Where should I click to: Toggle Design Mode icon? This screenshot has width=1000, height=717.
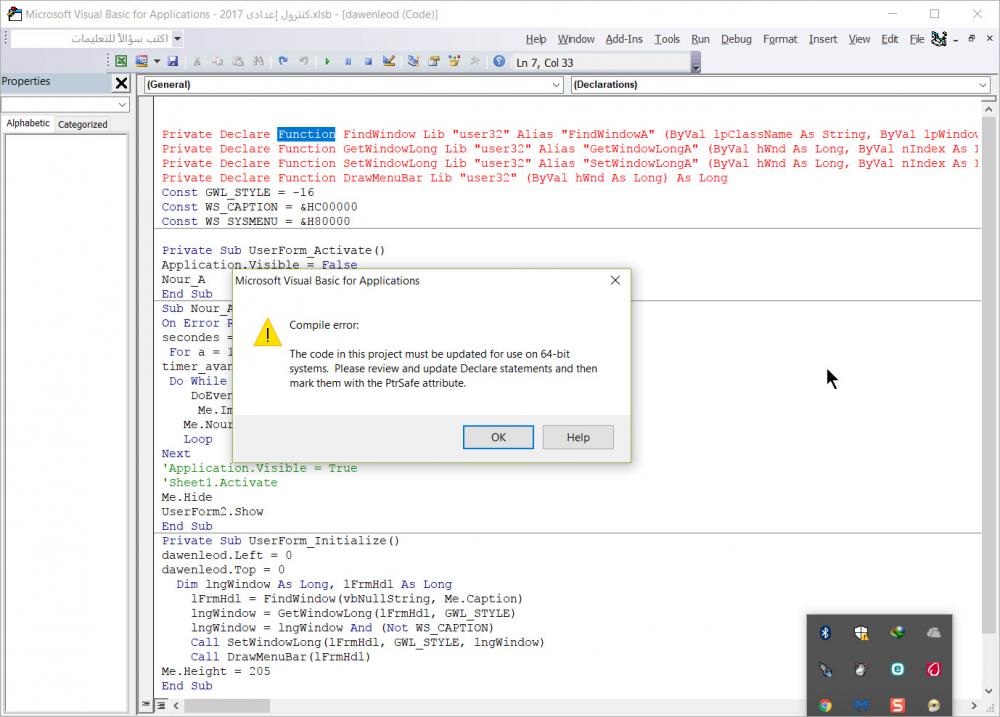[x=388, y=61]
